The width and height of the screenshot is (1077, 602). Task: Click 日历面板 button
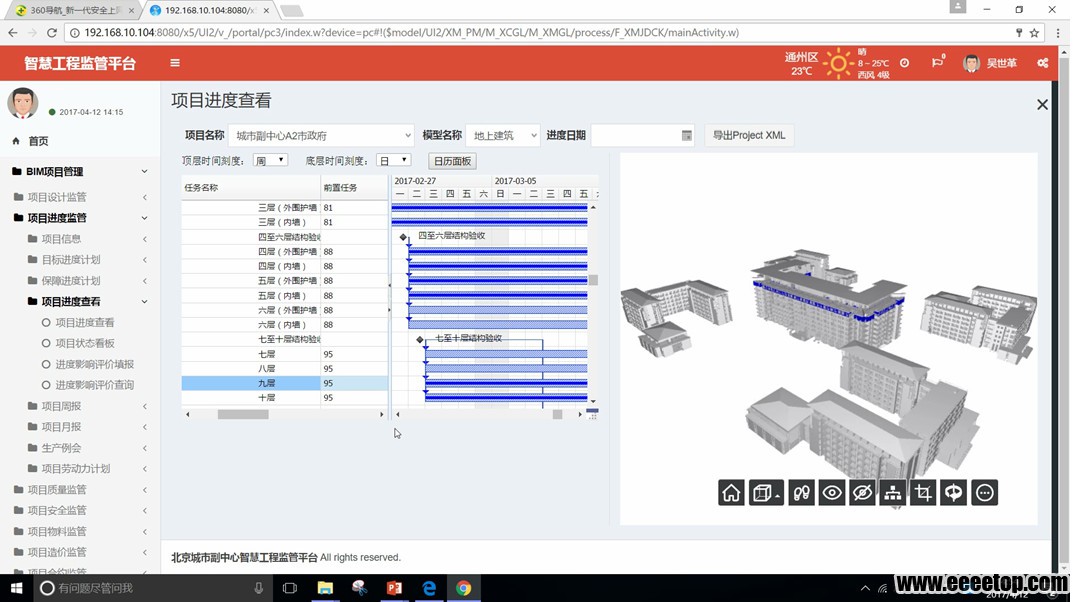[453, 161]
